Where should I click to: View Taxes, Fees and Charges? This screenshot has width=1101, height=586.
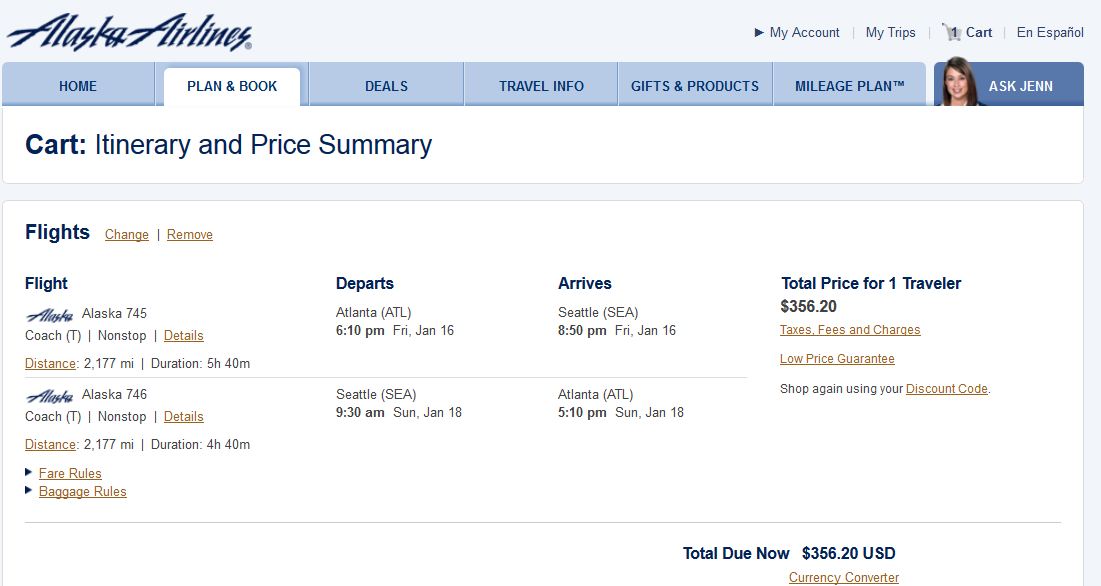850,330
